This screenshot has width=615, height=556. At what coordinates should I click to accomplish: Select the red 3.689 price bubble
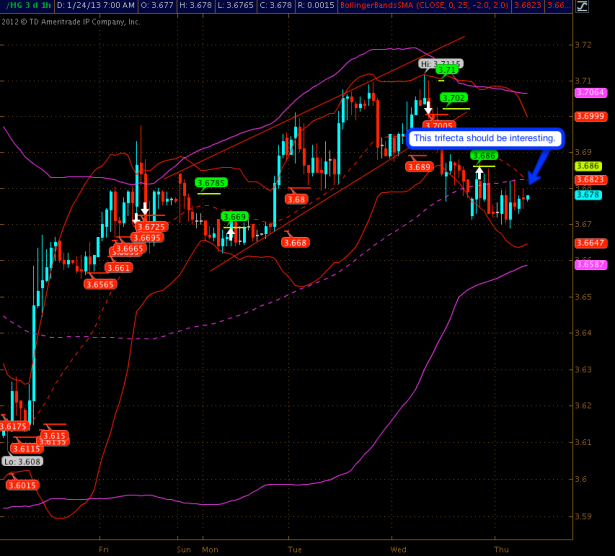pos(419,167)
